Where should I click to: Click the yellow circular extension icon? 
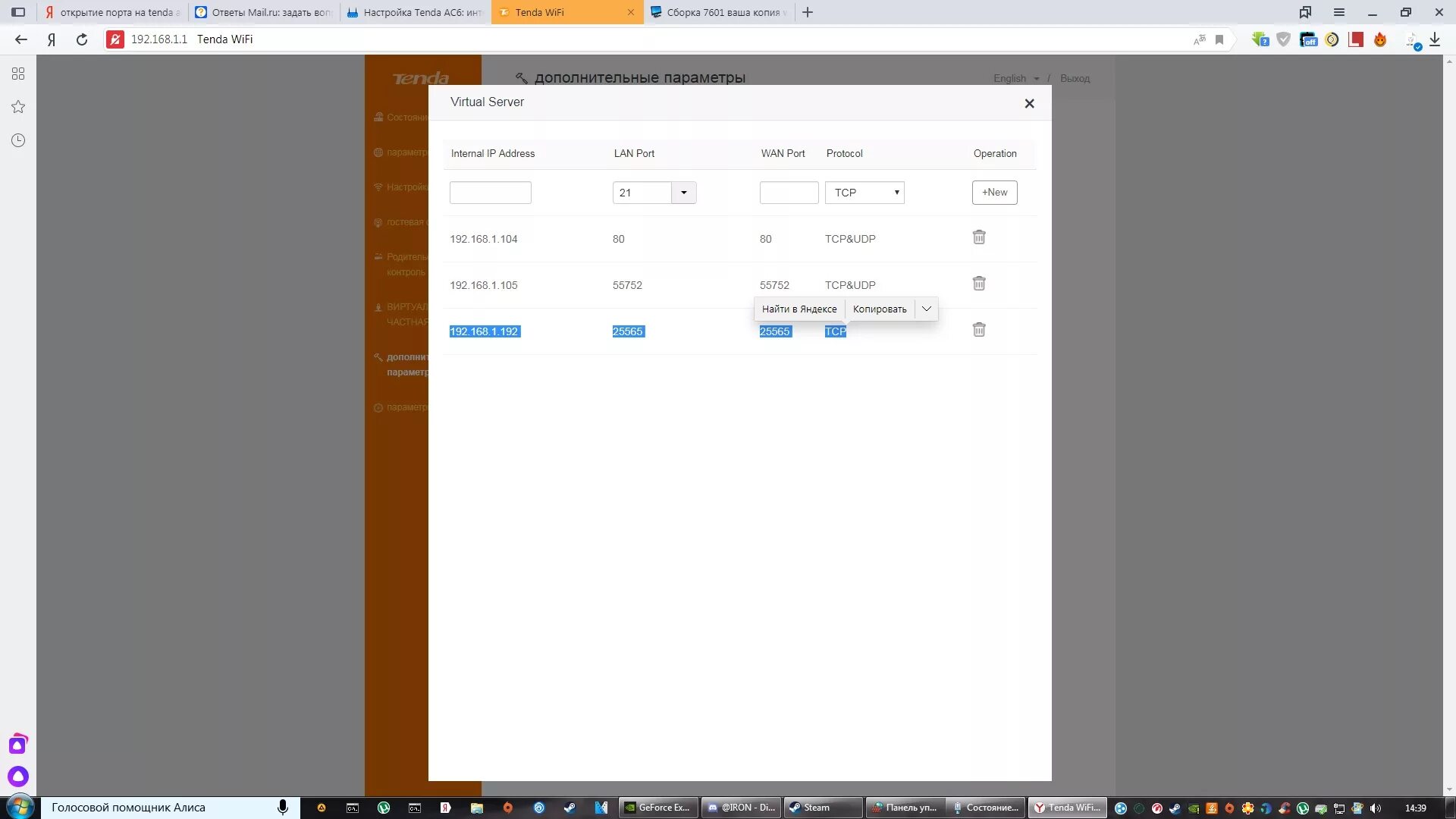tap(1332, 39)
